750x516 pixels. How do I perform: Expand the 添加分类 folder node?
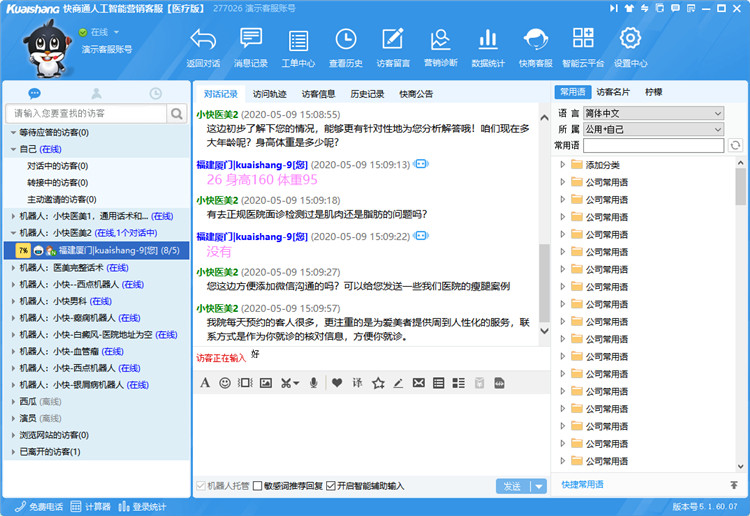pyautogui.click(x=563, y=165)
